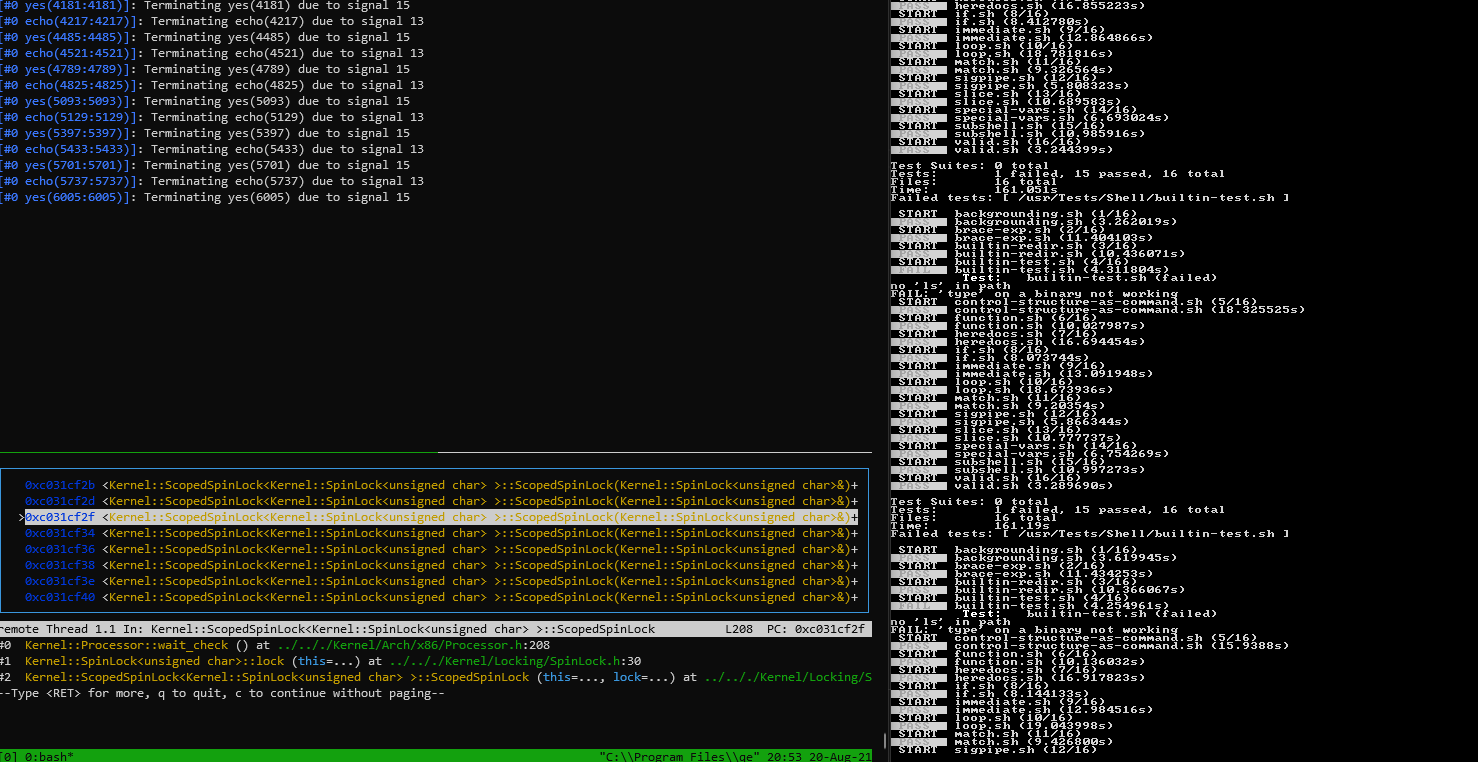Click "backgrounding.sh (3.262019s)" result
The image size is (1478, 762).
click(1065, 221)
